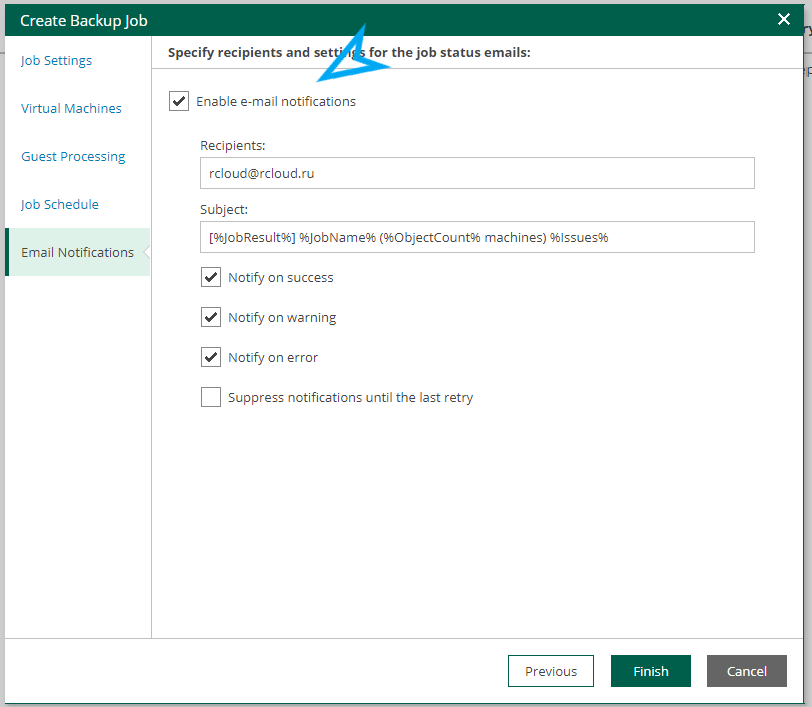Viewport: 812px width, 707px height.
Task: Toggle Enable e-mail notifications checkbox
Action: [179, 101]
